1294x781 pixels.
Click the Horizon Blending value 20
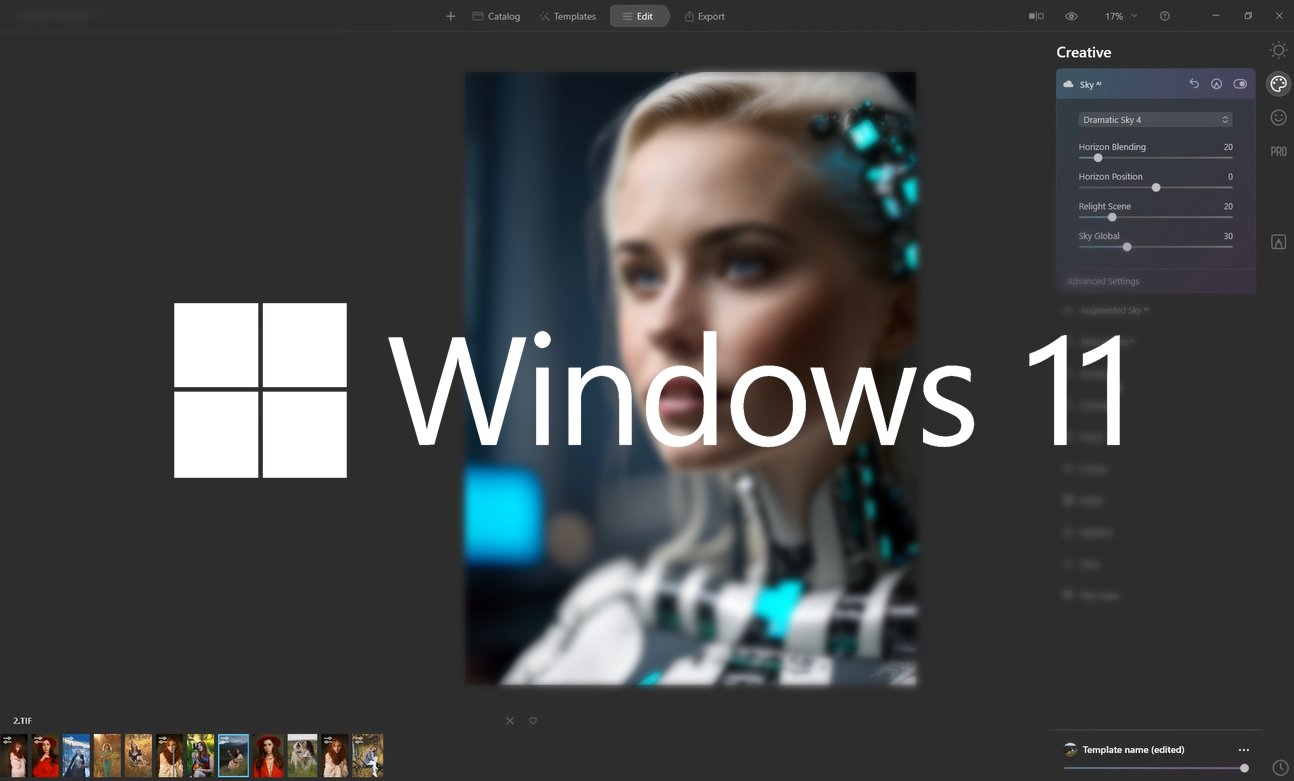[1228, 147]
